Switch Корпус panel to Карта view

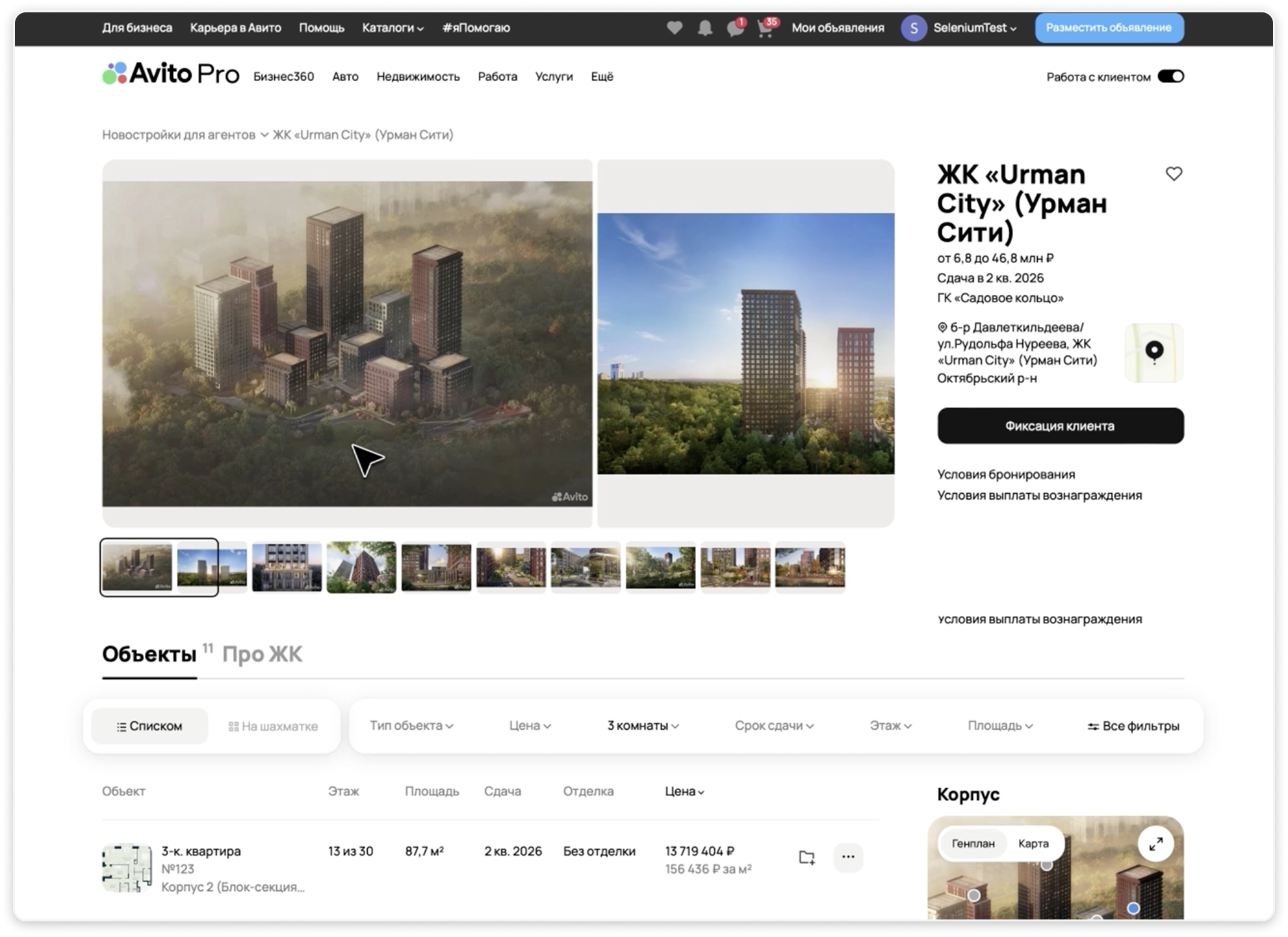click(1033, 843)
